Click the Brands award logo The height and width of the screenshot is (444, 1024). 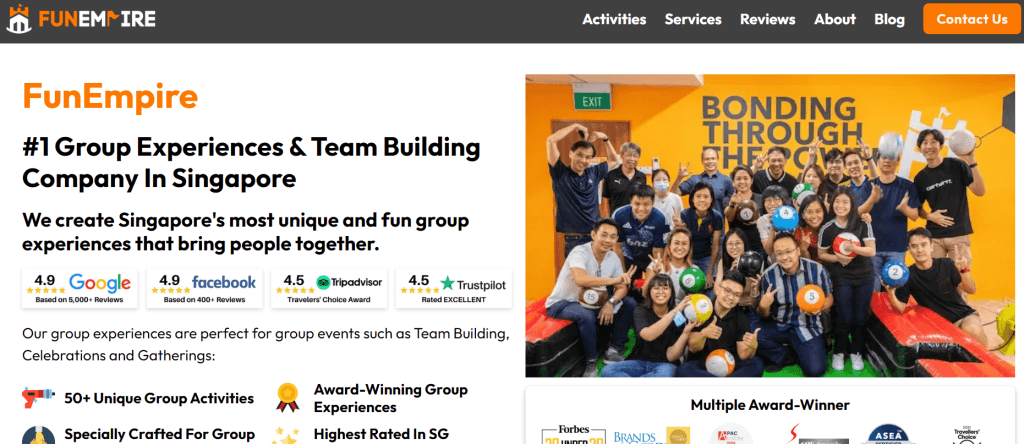pos(651,436)
